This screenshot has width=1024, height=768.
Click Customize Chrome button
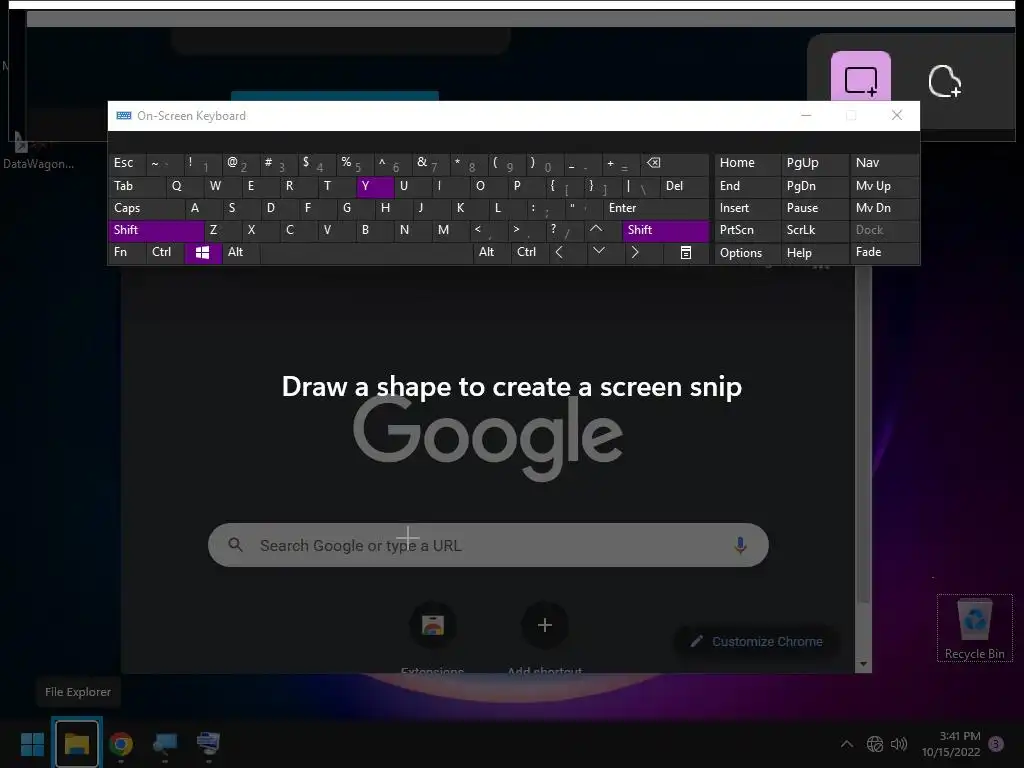click(x=756, y=641)
